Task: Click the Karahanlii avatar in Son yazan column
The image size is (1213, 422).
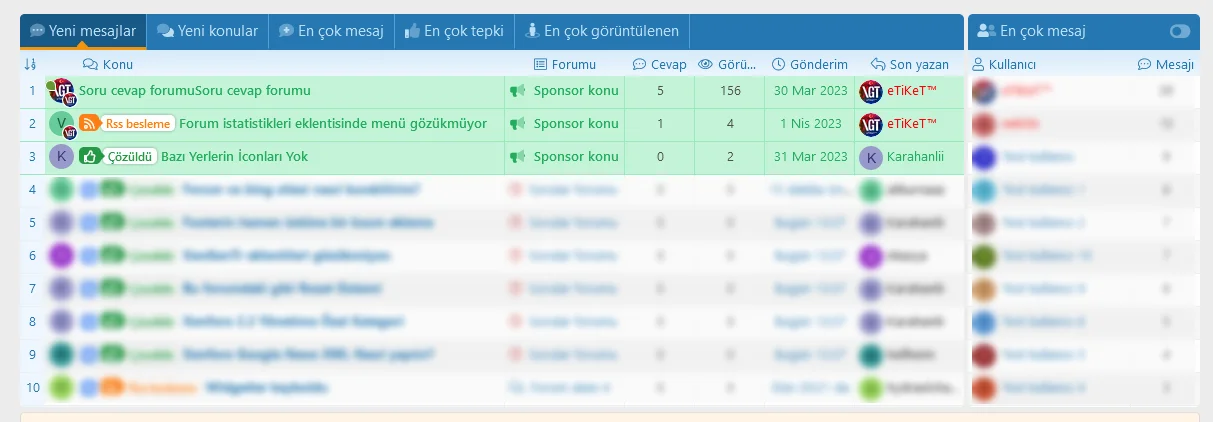Action: click(871, 157)
